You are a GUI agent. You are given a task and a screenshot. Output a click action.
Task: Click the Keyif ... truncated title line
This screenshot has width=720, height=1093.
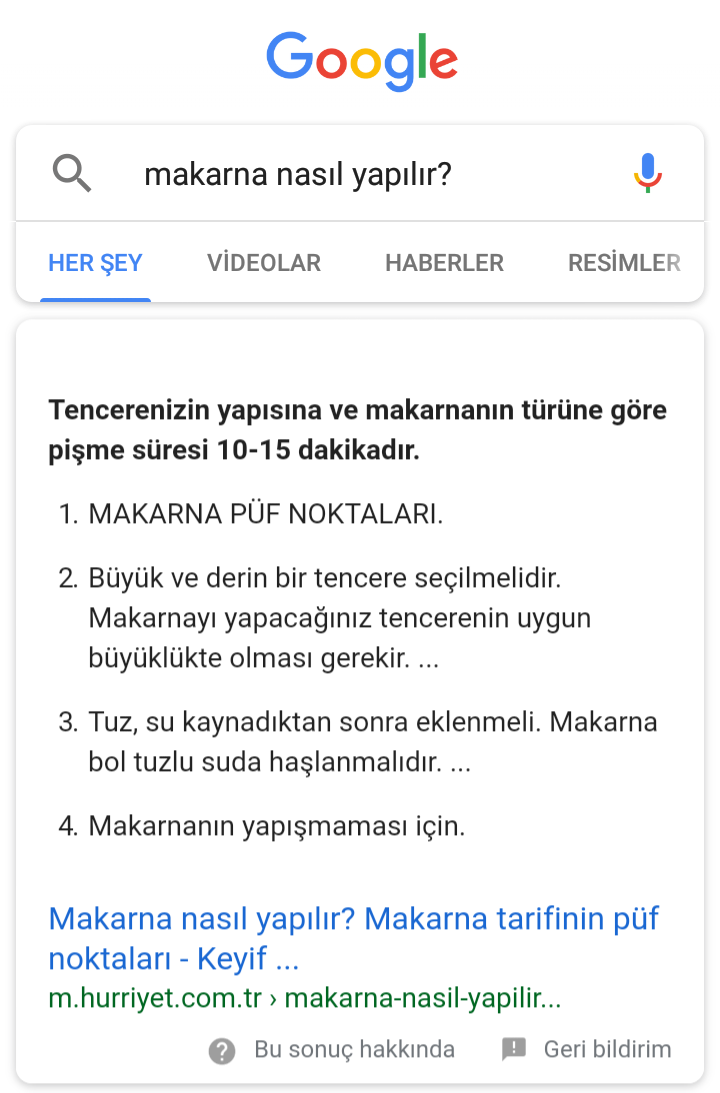(174, 958)
